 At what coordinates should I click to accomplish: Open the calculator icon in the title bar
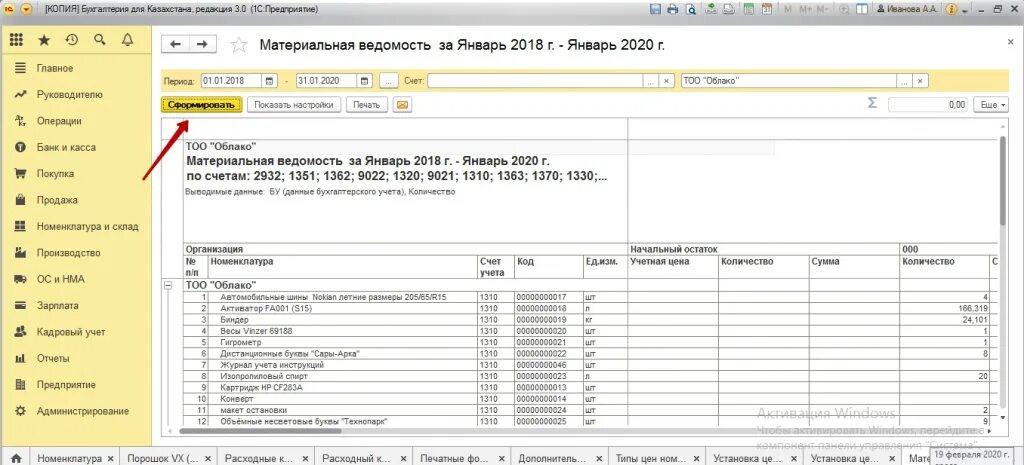click(749, 9)
